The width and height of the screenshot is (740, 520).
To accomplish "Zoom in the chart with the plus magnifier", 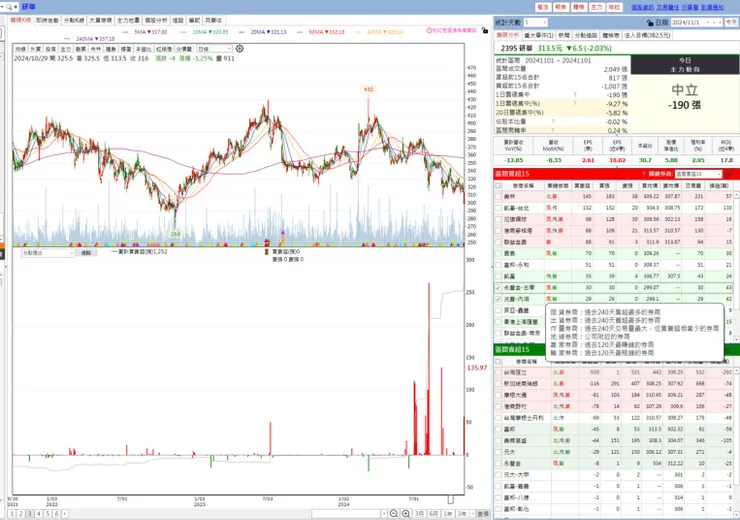I will coord(405,513).
